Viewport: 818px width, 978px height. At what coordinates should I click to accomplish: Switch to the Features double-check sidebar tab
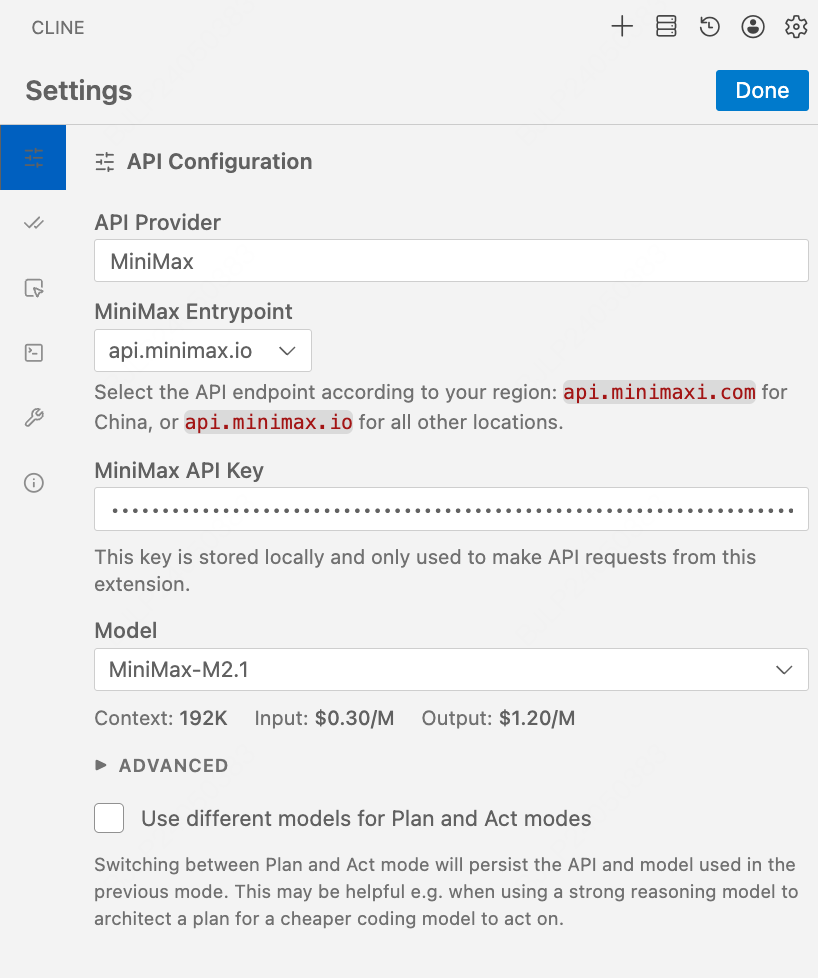[x=34, y=223]
